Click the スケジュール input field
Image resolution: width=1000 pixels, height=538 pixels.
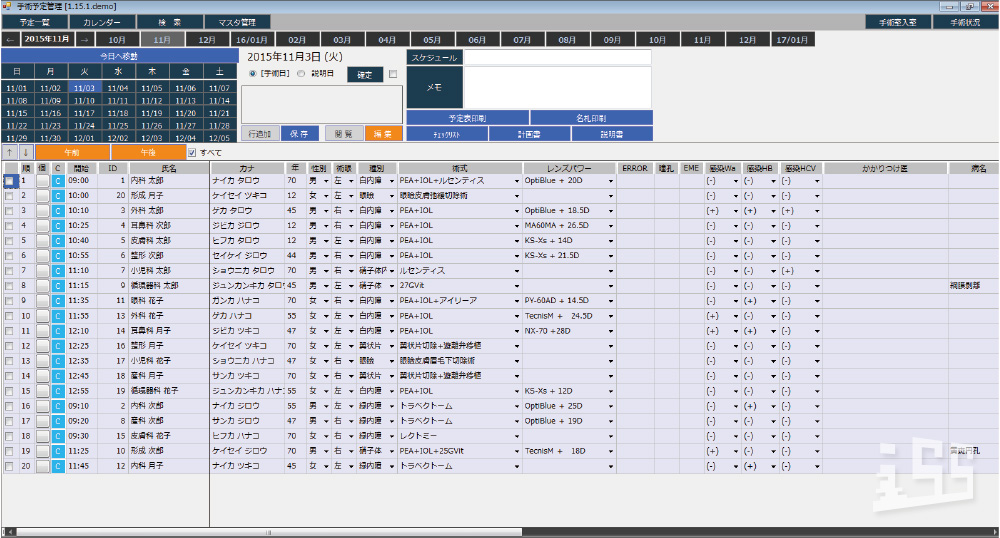tap(557, 57)
